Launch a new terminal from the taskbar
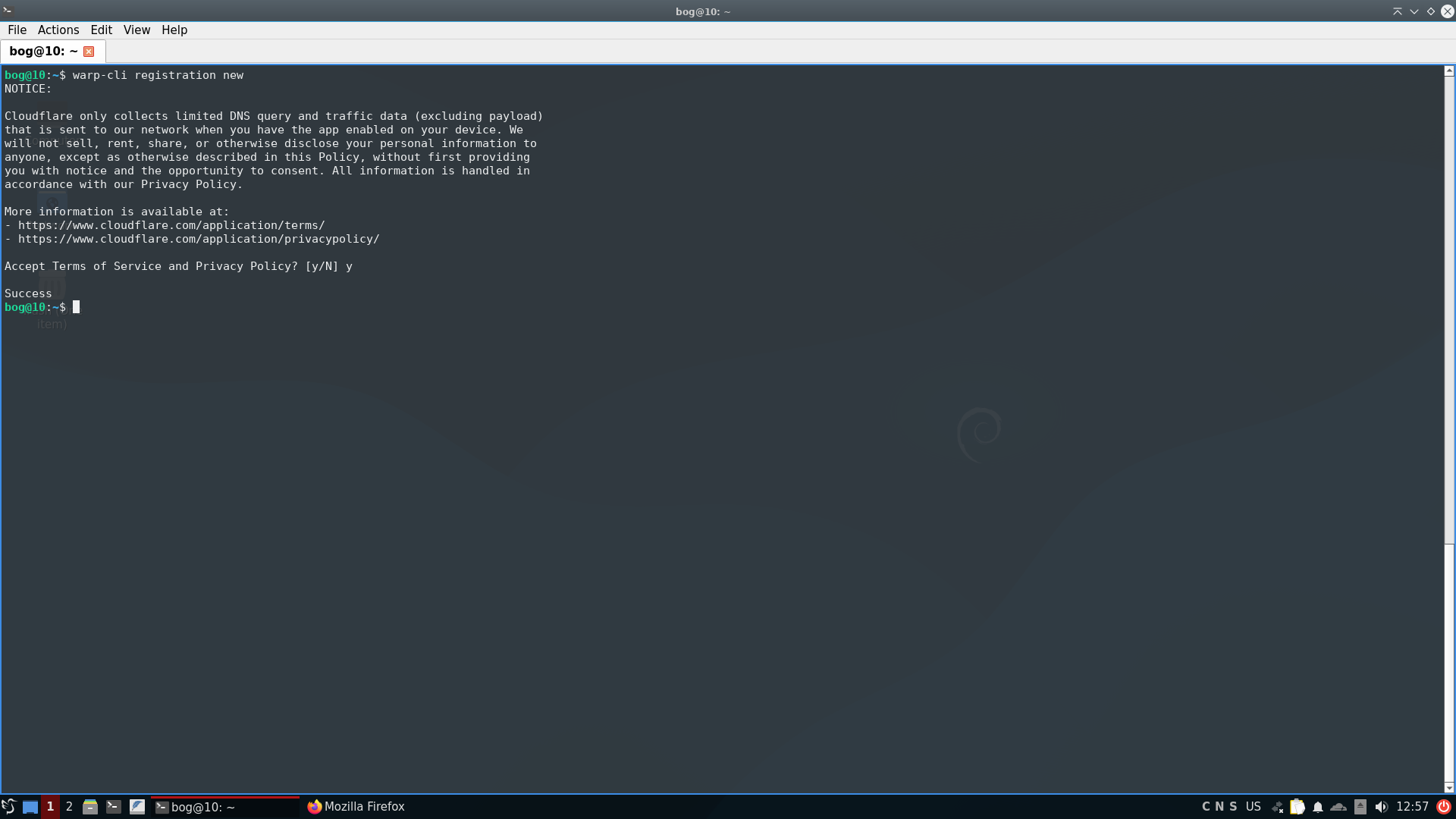The height and width of the screenshot is (819, 1456). coord(114,806)
